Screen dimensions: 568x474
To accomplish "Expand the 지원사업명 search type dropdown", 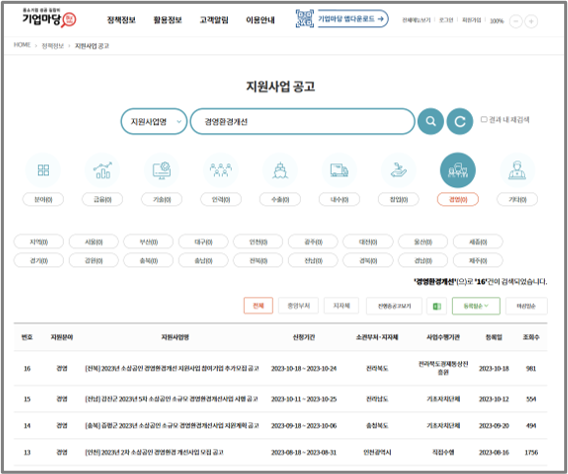I will [154, 121].
